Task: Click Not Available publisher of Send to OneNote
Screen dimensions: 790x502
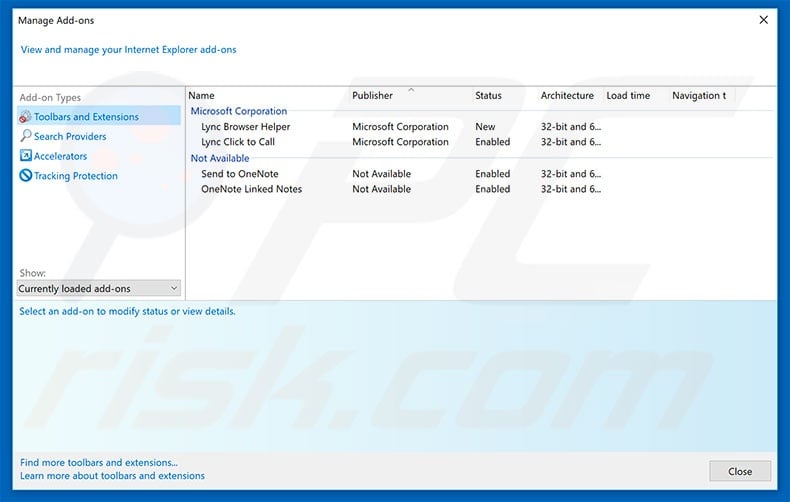Action: pos(381,174)
